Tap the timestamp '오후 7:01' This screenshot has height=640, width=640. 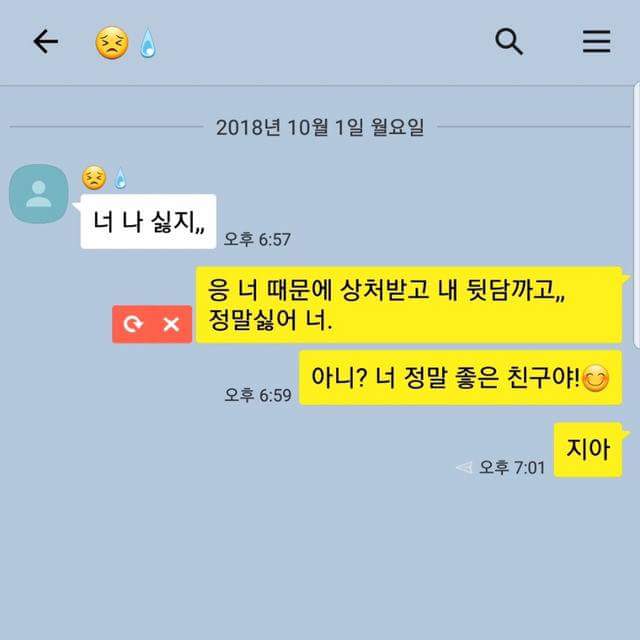(x=512, y=467)
